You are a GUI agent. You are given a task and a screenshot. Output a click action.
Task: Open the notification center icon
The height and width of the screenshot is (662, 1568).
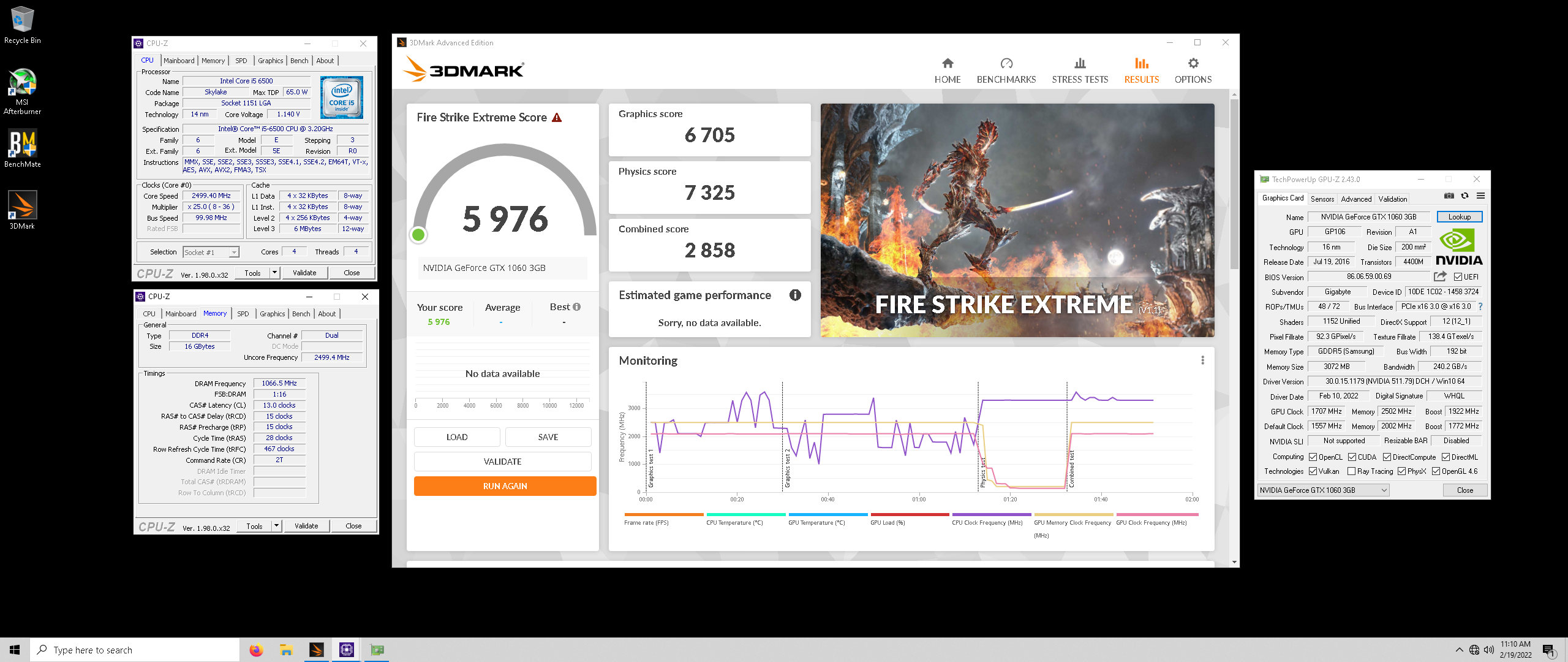[x=1548, y=650]
